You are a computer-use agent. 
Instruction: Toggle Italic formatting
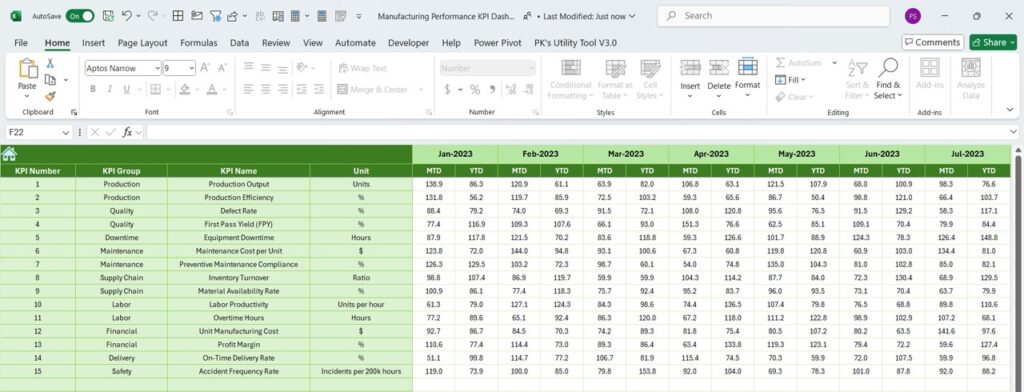click(110, 90)
